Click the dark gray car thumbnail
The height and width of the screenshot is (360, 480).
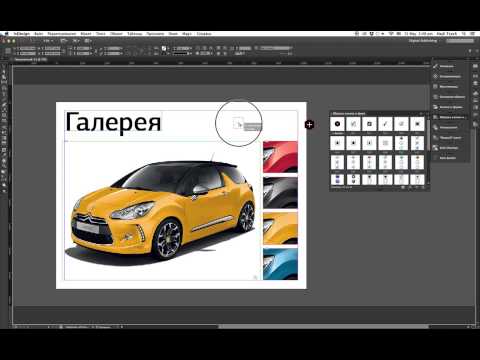[x=280, y=193]
